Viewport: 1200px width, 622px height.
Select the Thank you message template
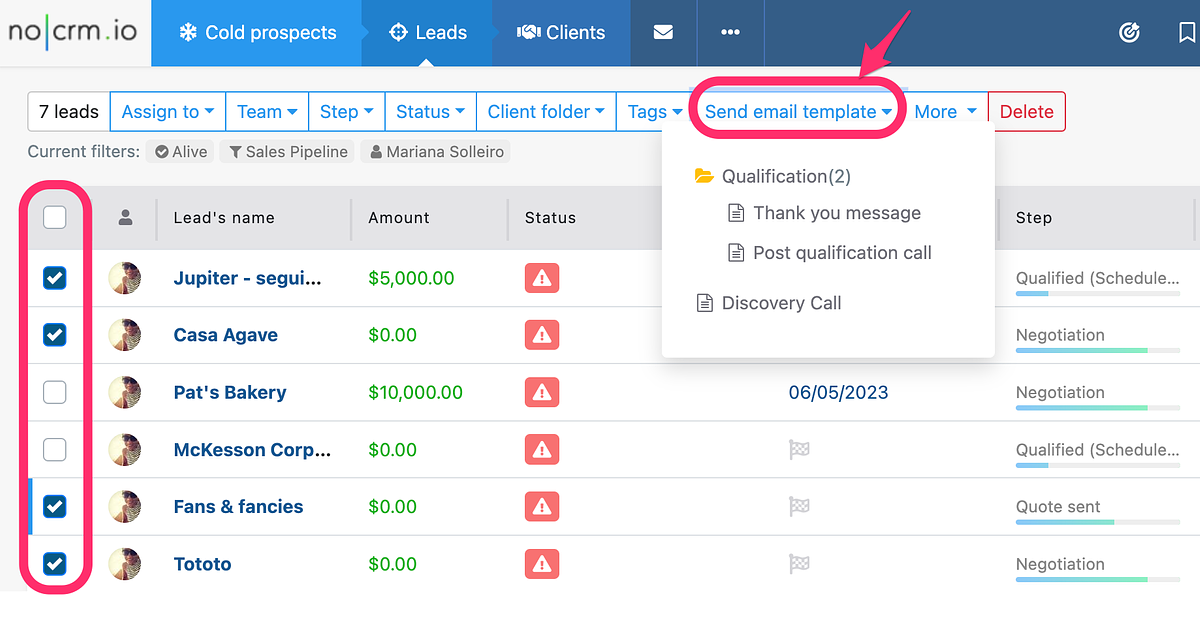click(x=837, y=213)
